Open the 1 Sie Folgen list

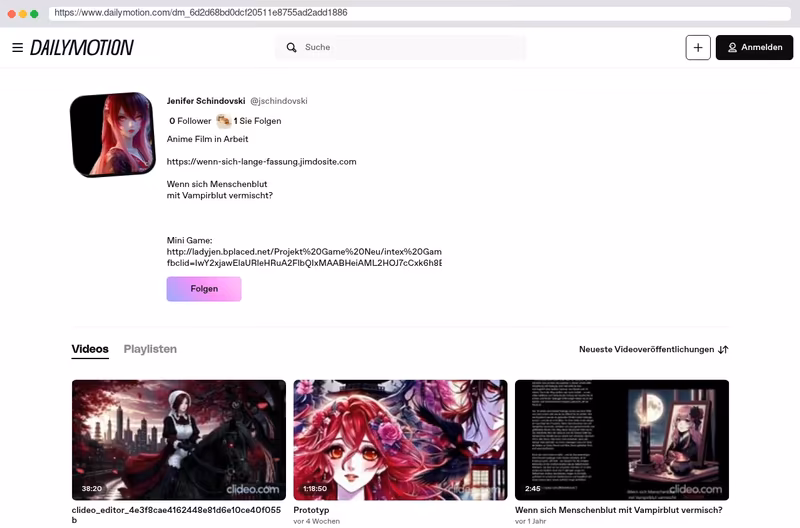[257, 121]
